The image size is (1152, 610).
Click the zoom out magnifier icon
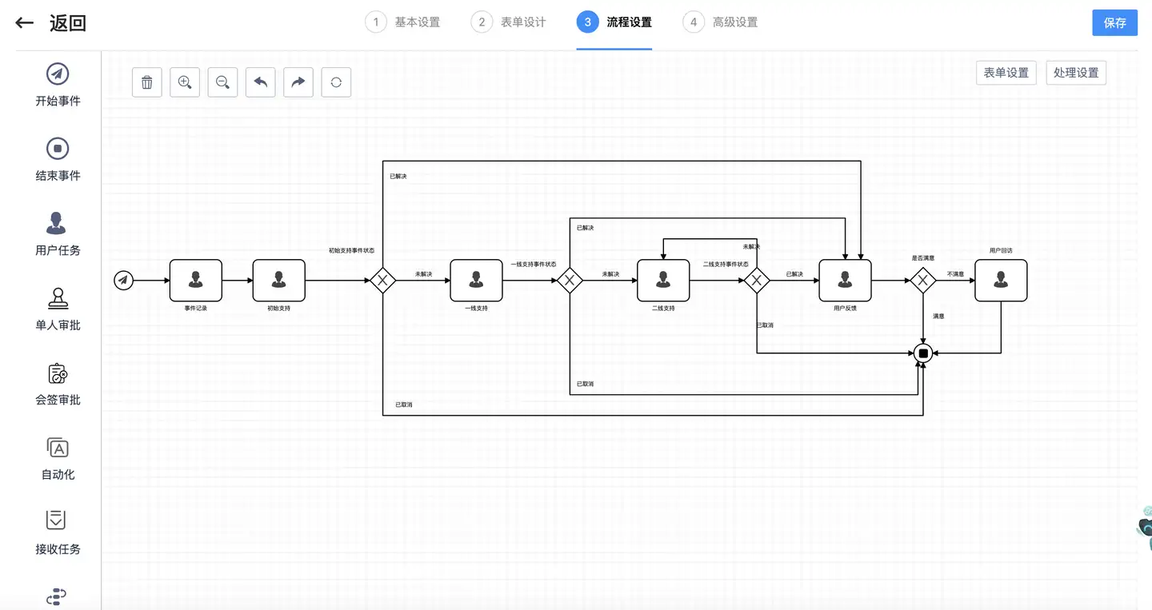pos(223,82)
